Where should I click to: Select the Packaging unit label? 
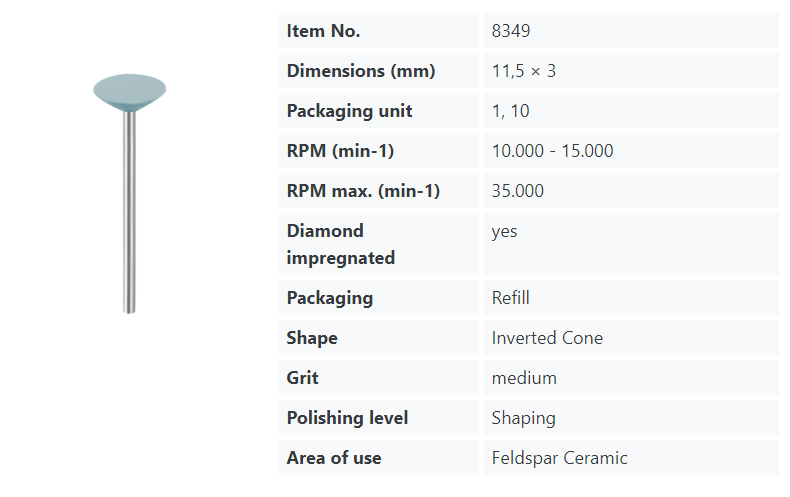349,111
